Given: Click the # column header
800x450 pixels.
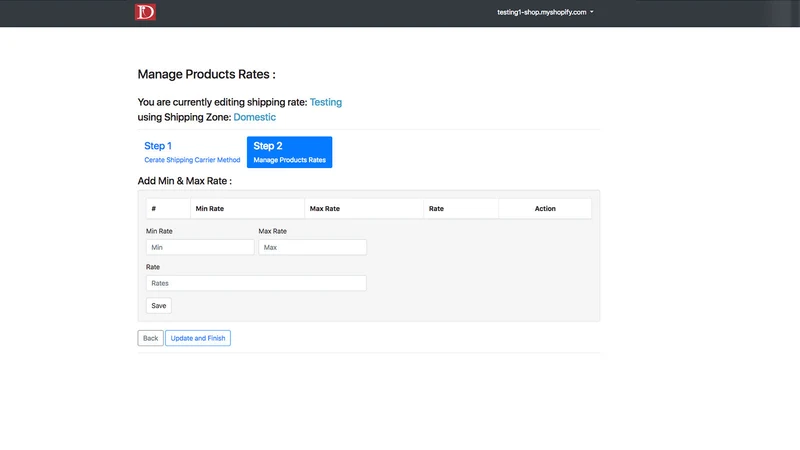Looking at the screenshot, I should (168, 209).
